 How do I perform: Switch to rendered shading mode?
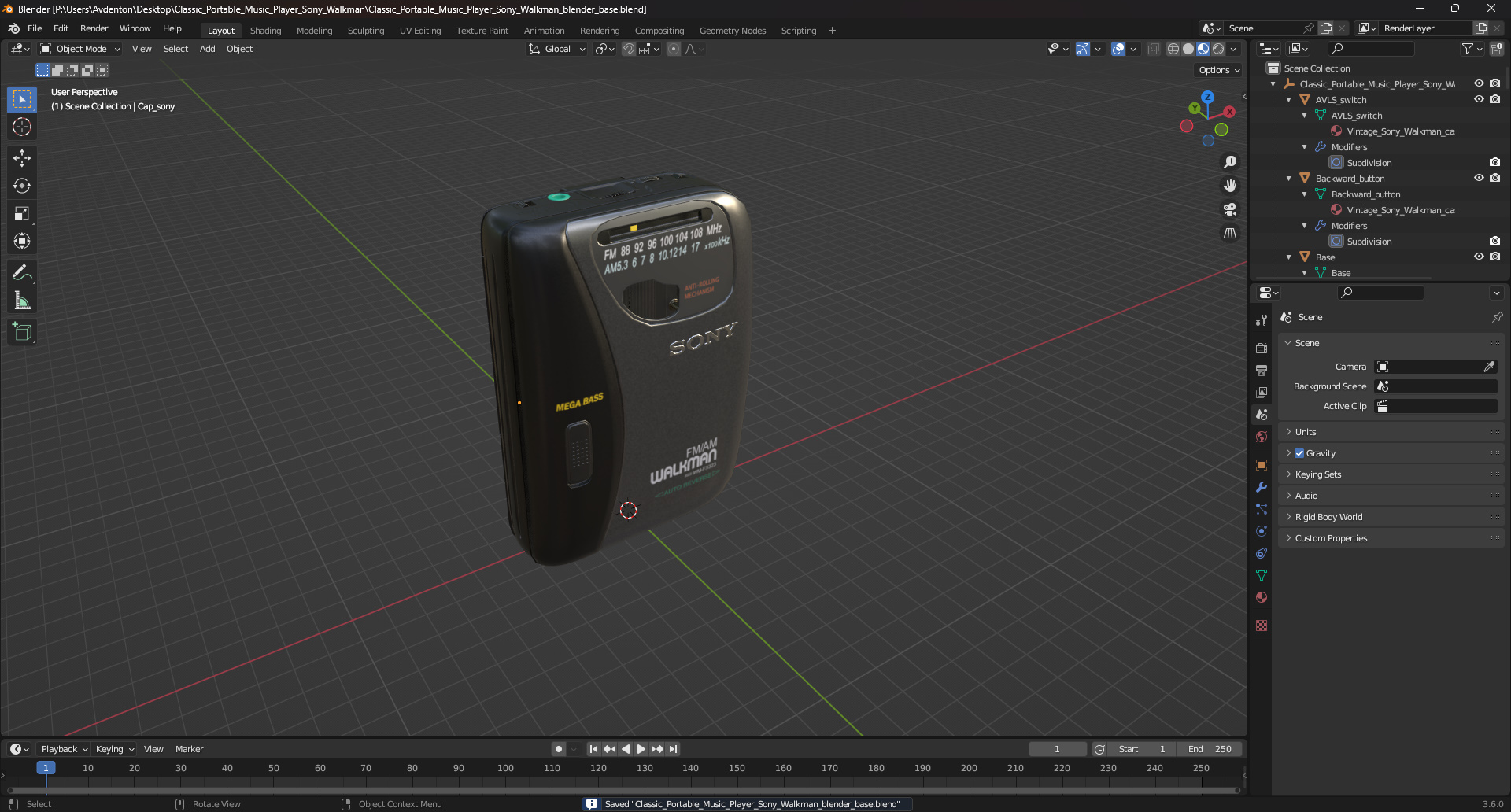click(1218, 49)
